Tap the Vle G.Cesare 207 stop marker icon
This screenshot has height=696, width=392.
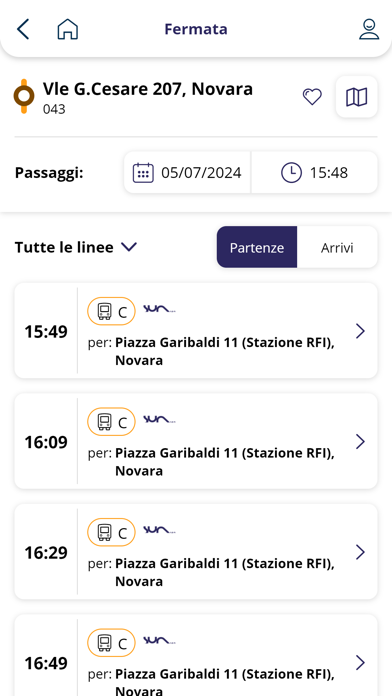click(x=24, y=96)
